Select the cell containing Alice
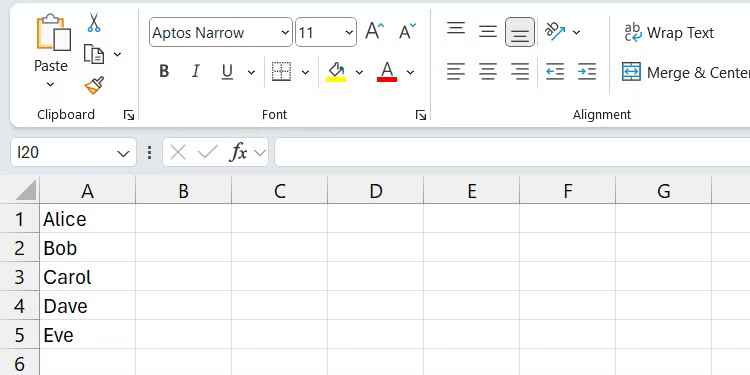The height and width of the screenshot is (375, 750). point(88,219)
